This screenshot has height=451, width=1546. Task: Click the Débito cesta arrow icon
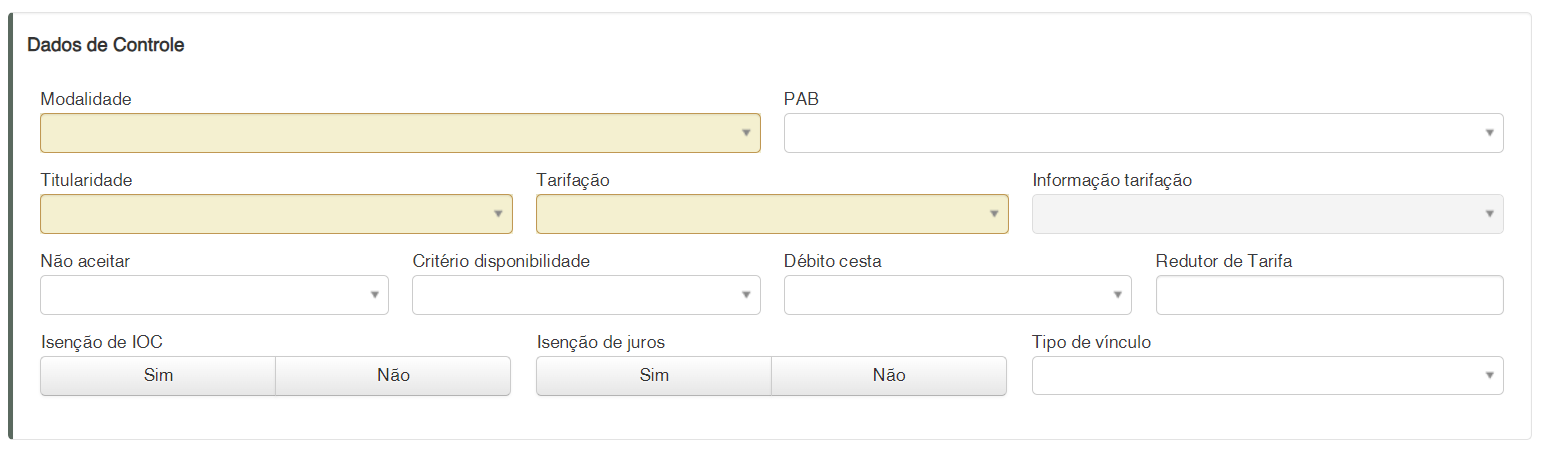(1117, 295)
